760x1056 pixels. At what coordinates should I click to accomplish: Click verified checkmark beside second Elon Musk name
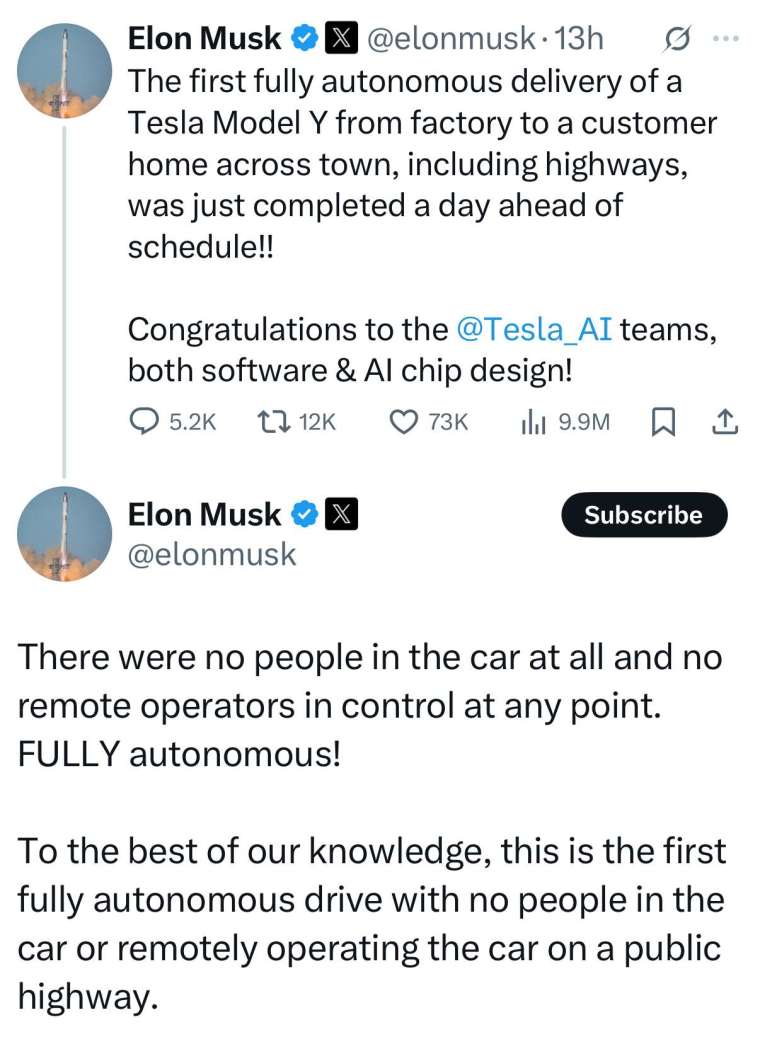(x=305, y=515)
